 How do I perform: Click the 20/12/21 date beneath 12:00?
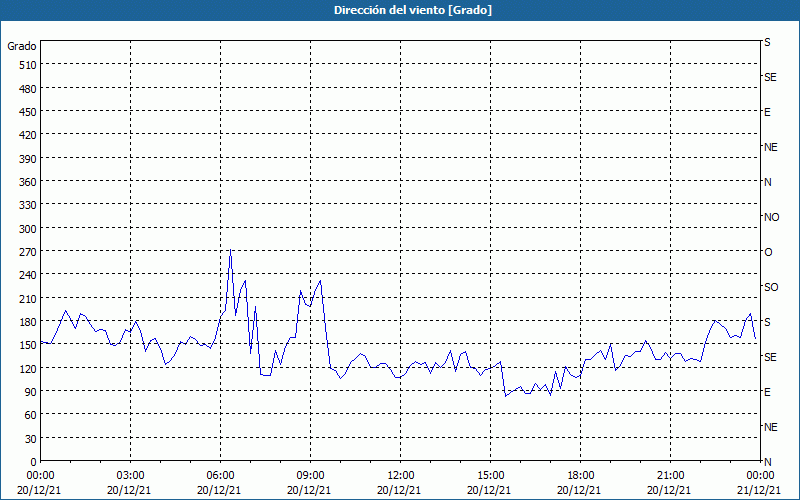[399, 490]
